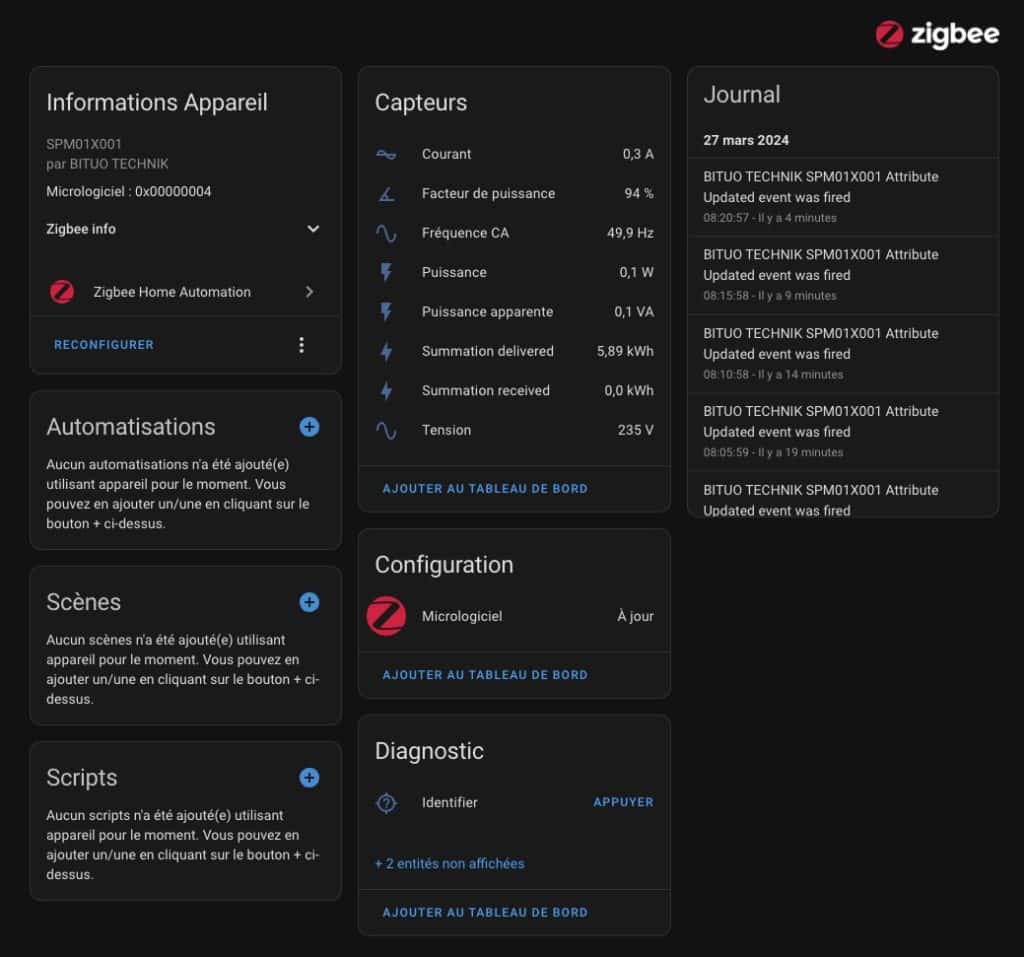Open the Tension sensor row
Screen dimensions: 1024x957
[513, 430]
